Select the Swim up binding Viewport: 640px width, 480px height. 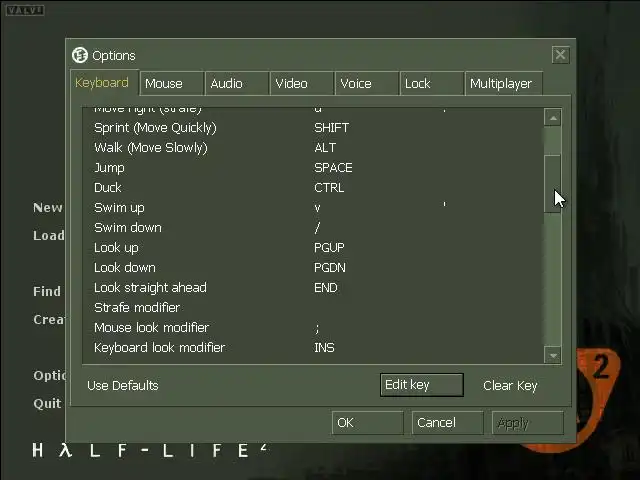(x=313, y=208)
